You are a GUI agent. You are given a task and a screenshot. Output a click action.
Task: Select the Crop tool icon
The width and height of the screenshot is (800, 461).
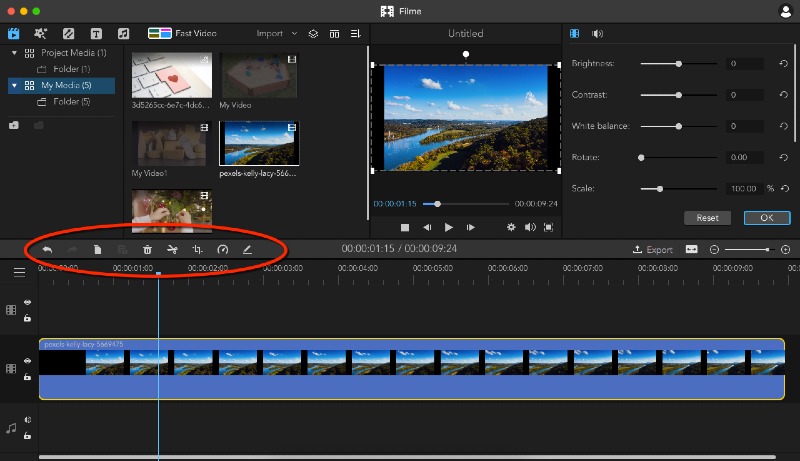[x=197, y=249]
